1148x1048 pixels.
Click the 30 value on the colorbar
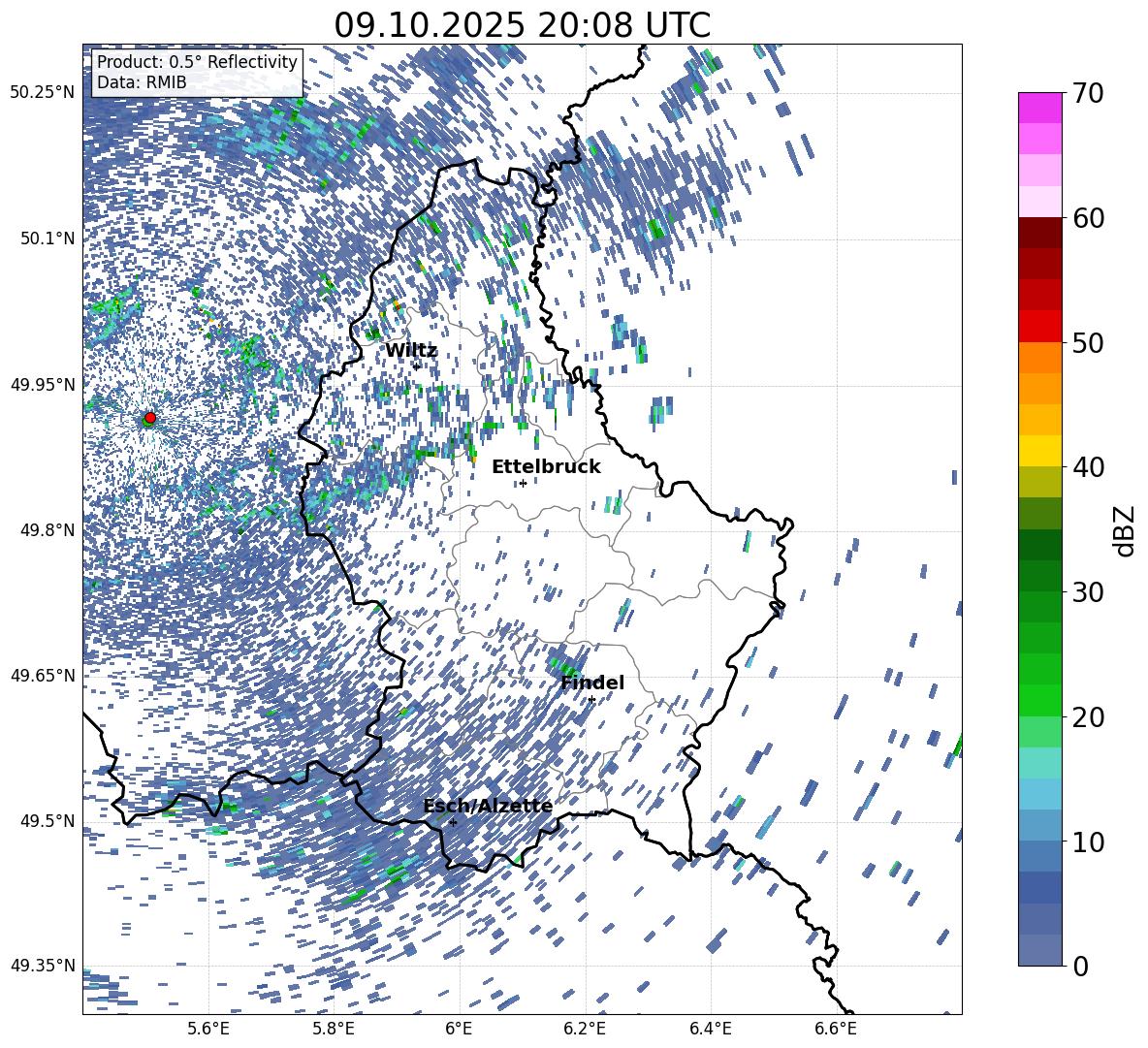(x=1088, y=591)
